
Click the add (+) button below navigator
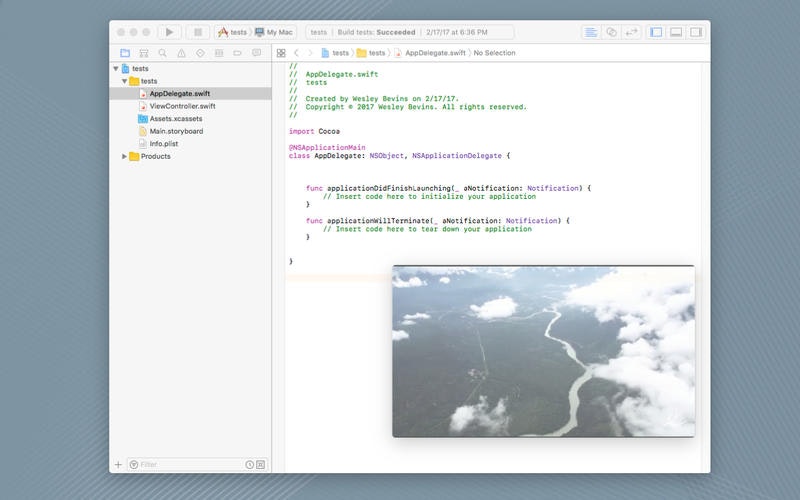point(118,464)
